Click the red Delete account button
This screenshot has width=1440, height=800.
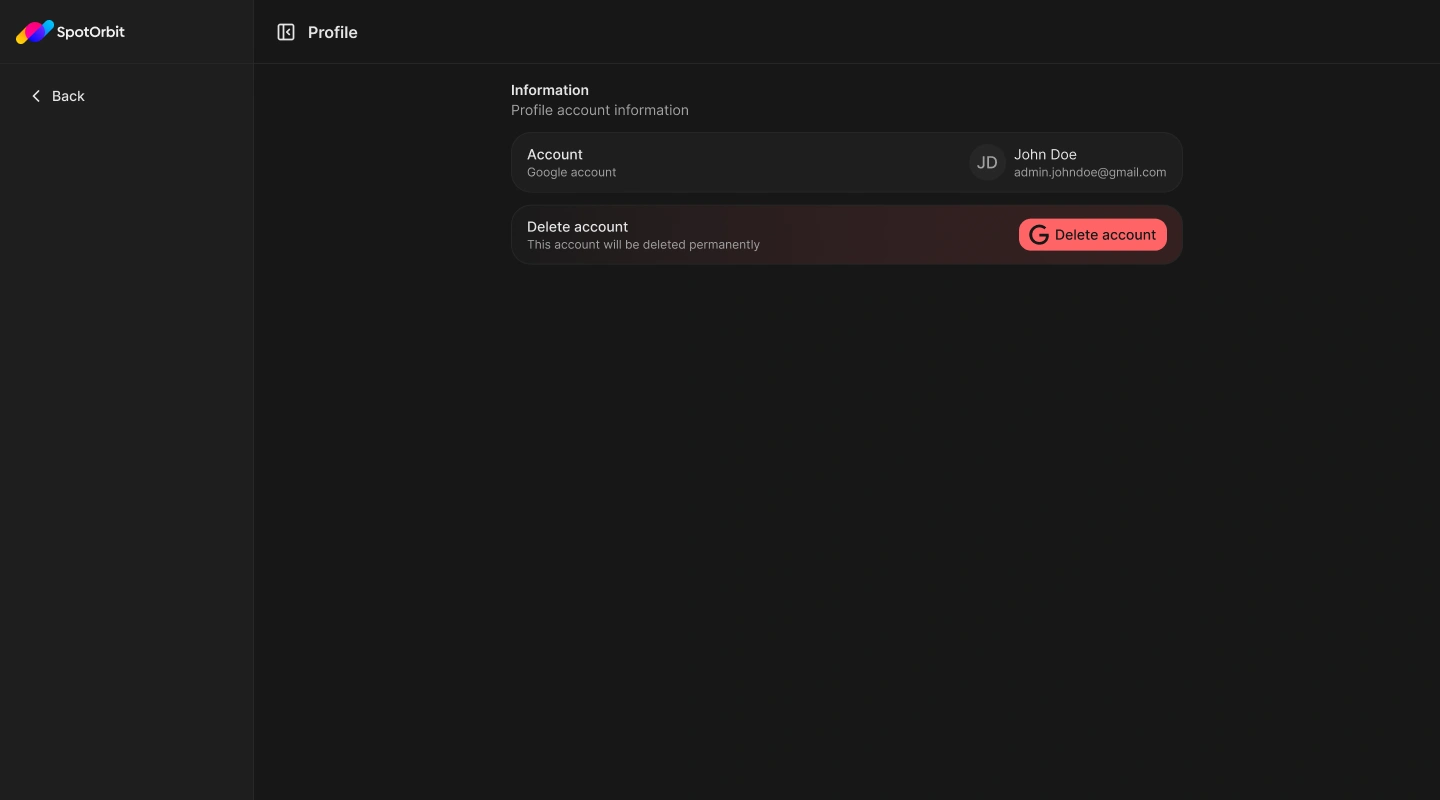pos(1093,235)
